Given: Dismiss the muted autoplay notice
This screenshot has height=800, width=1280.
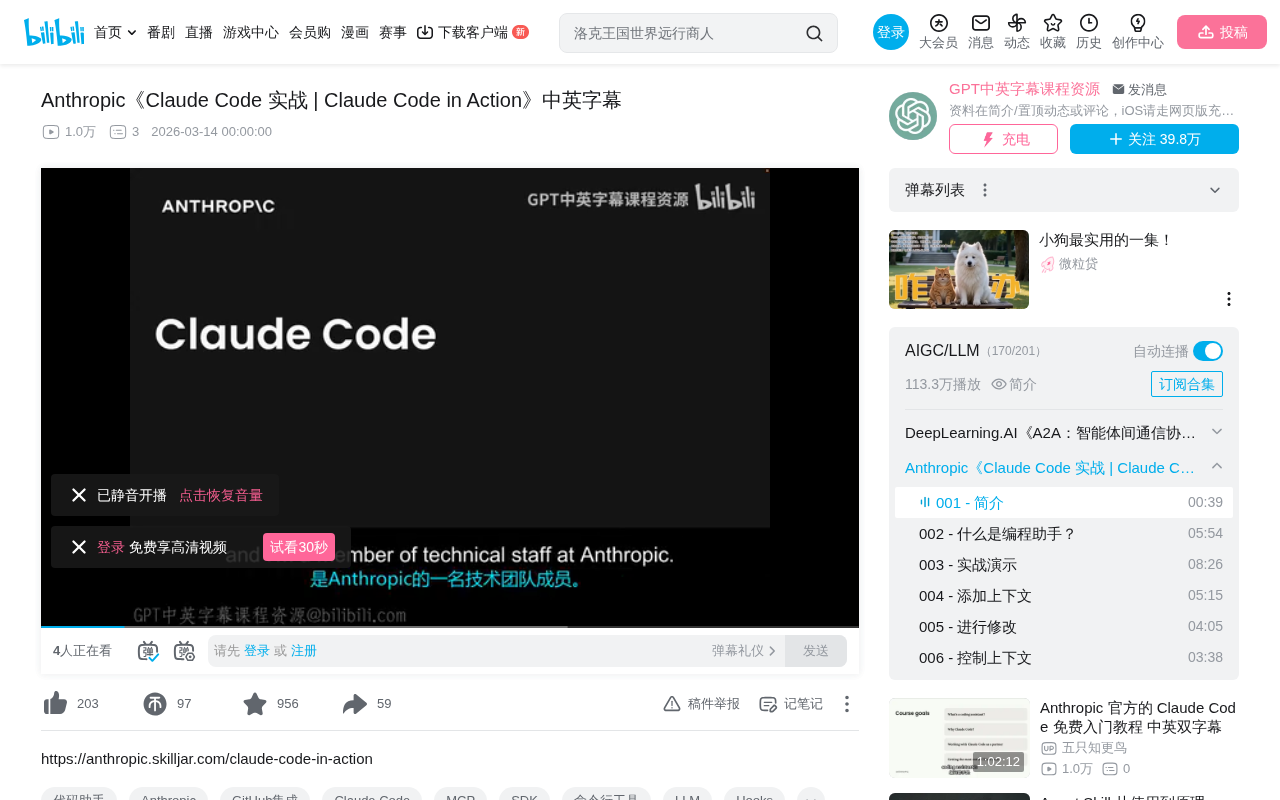Looking at the screenshot, I should [x=79, y=495].
